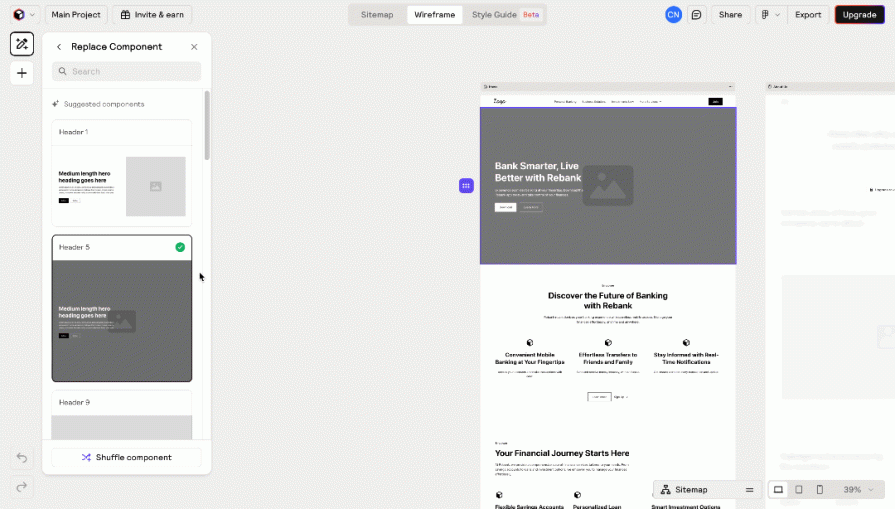Click the purple drag handle beside hero section
This screenshot has width=895, height=509.
click(466, 185)
